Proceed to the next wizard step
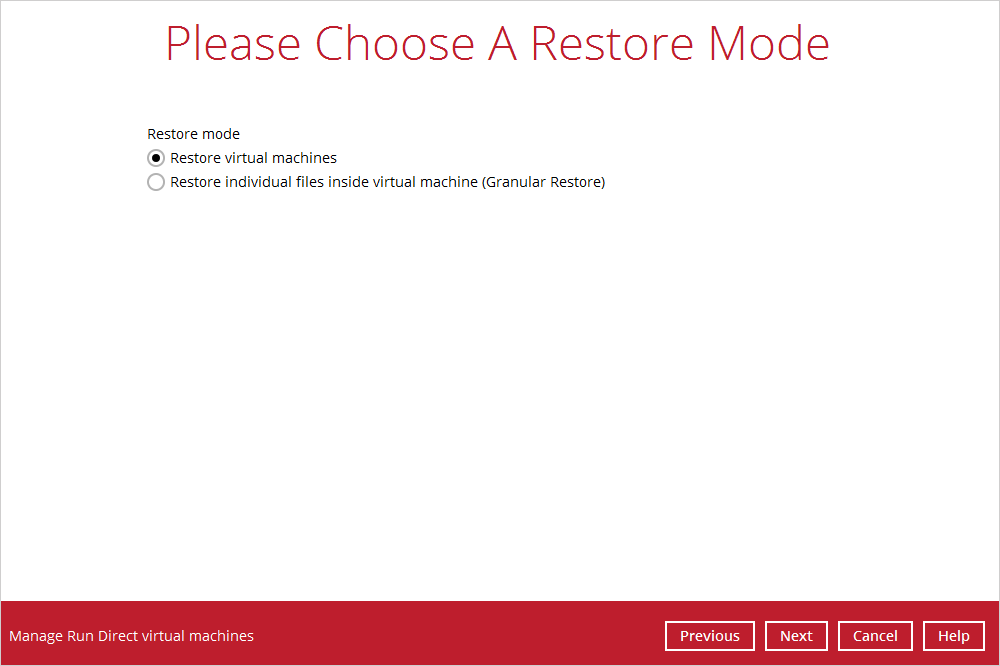Viewport: 1000px width, 666px height. (x=796, y=636)
